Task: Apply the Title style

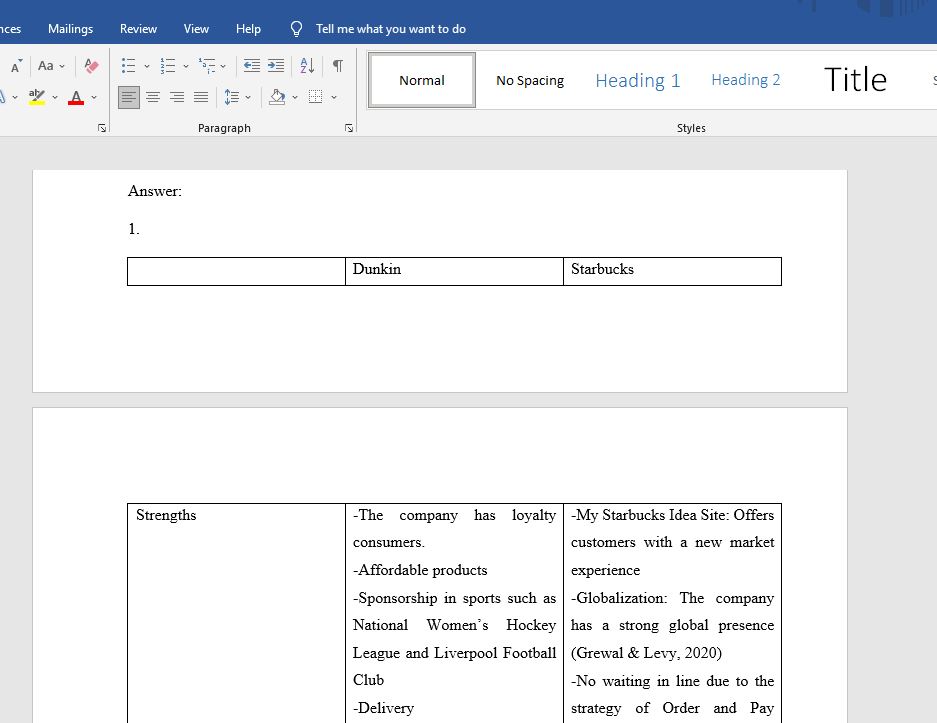Action: [855, 80]
